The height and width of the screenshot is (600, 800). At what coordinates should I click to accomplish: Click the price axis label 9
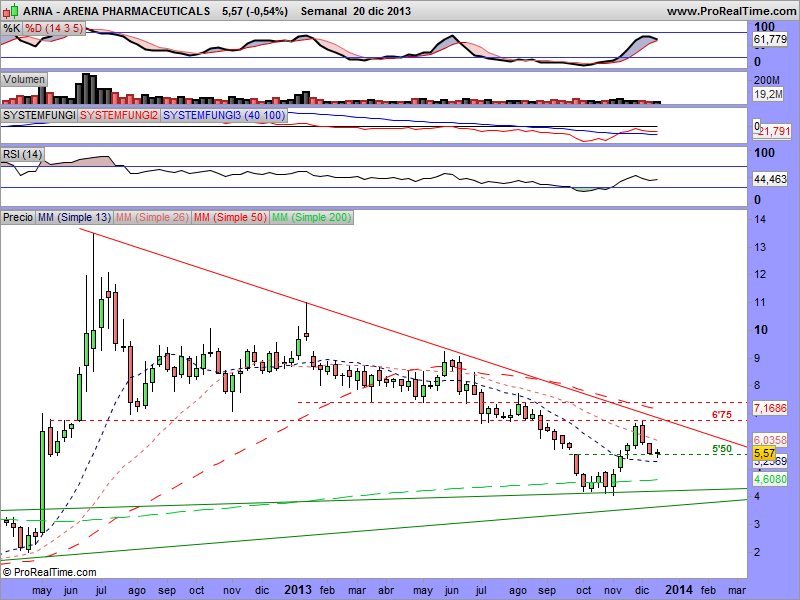757,358
